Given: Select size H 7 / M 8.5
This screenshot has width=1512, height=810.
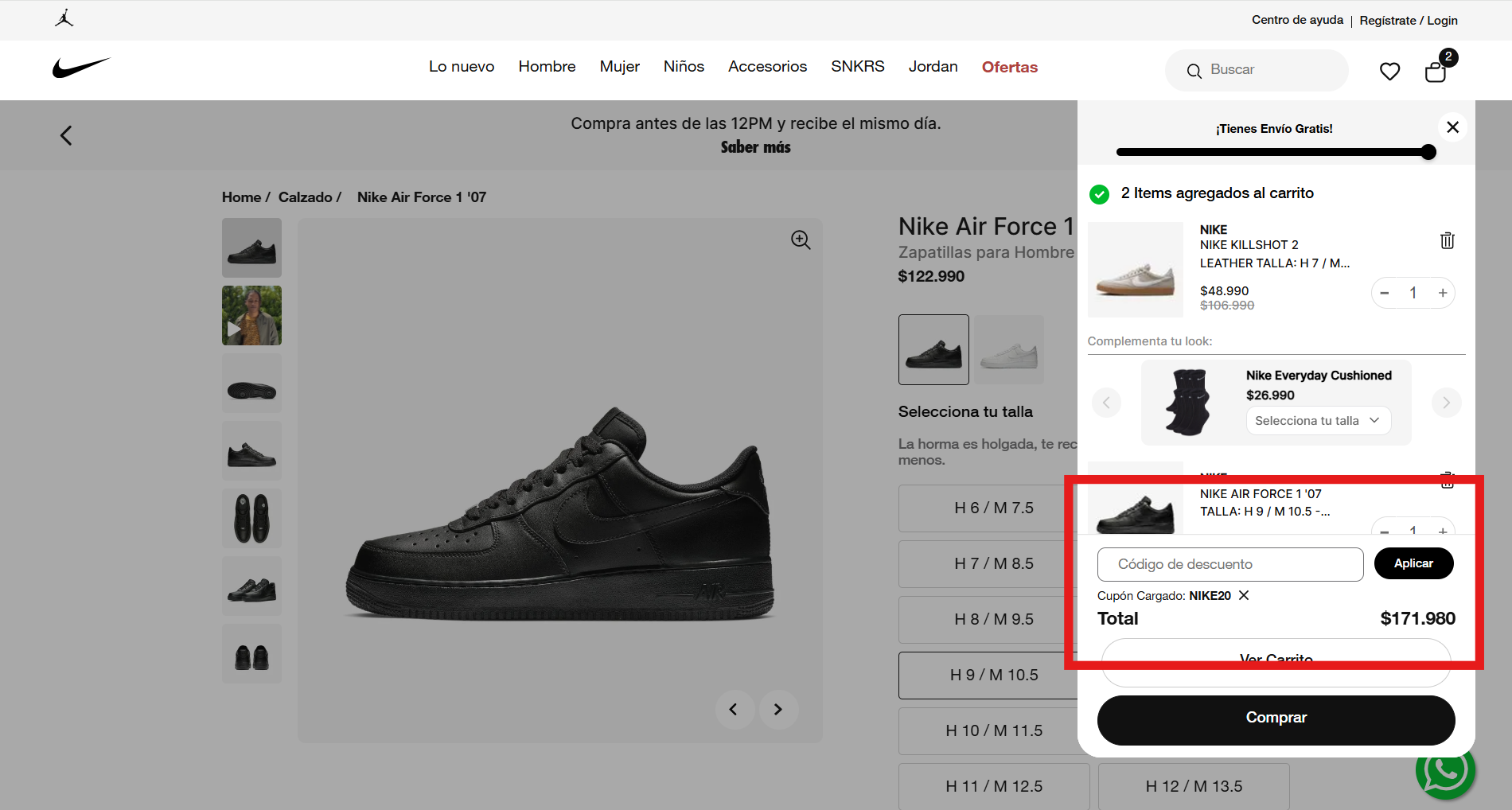Looking at the screenshot, I should [x=992, y=563].
